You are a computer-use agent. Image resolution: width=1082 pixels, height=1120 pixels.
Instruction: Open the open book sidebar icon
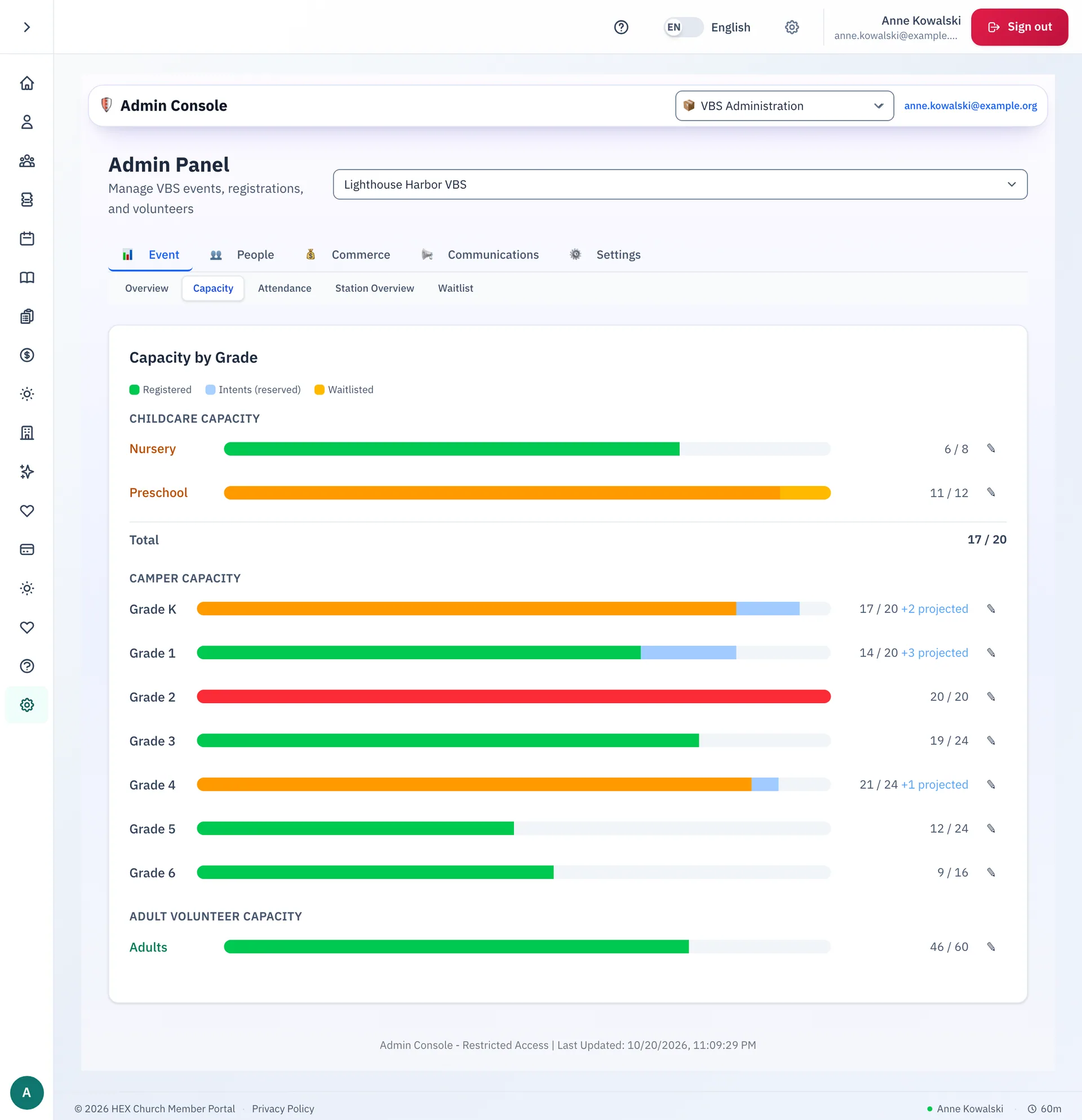pos(27,278)
